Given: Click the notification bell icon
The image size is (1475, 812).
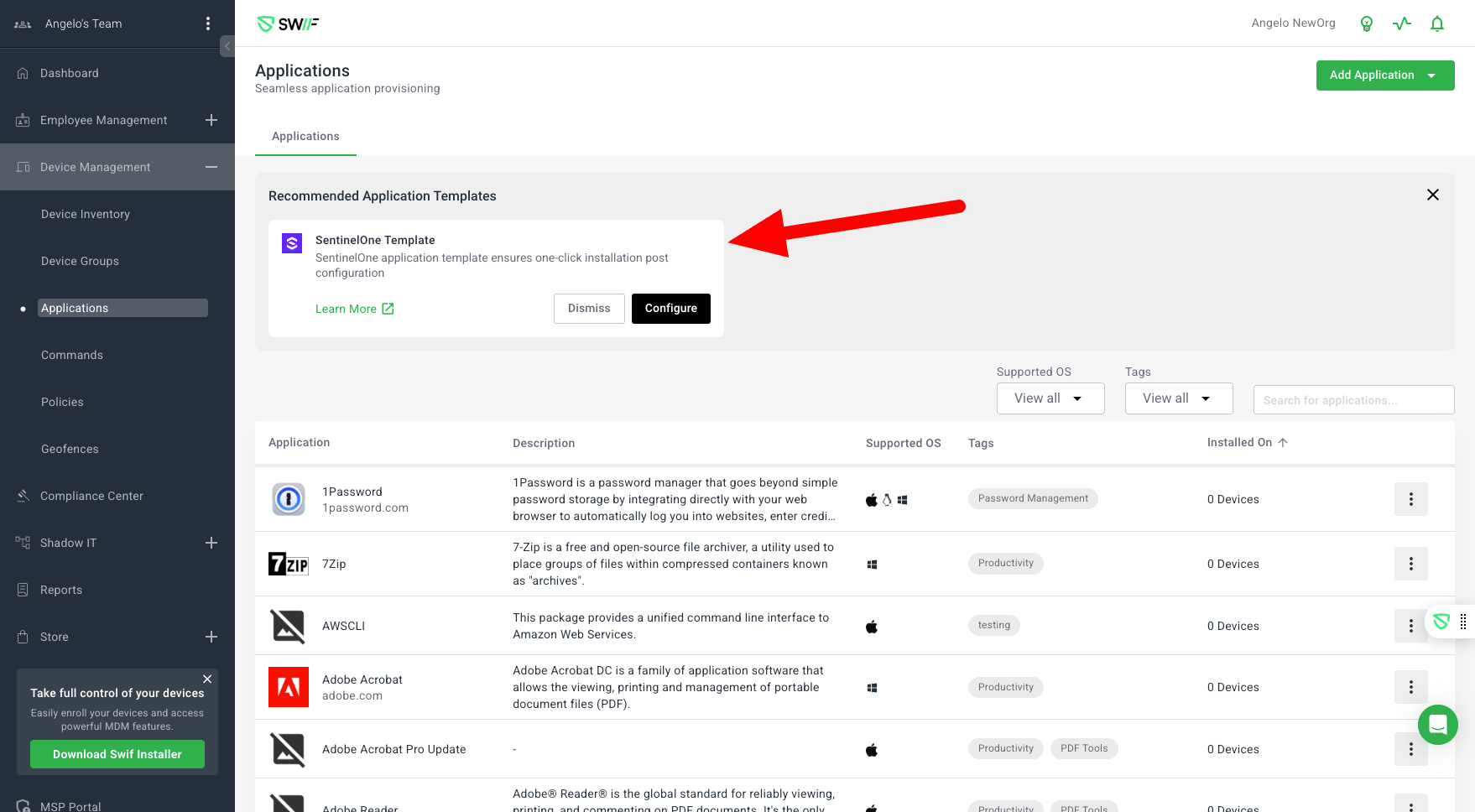Looking at the screenshot, I should 1437,23.
